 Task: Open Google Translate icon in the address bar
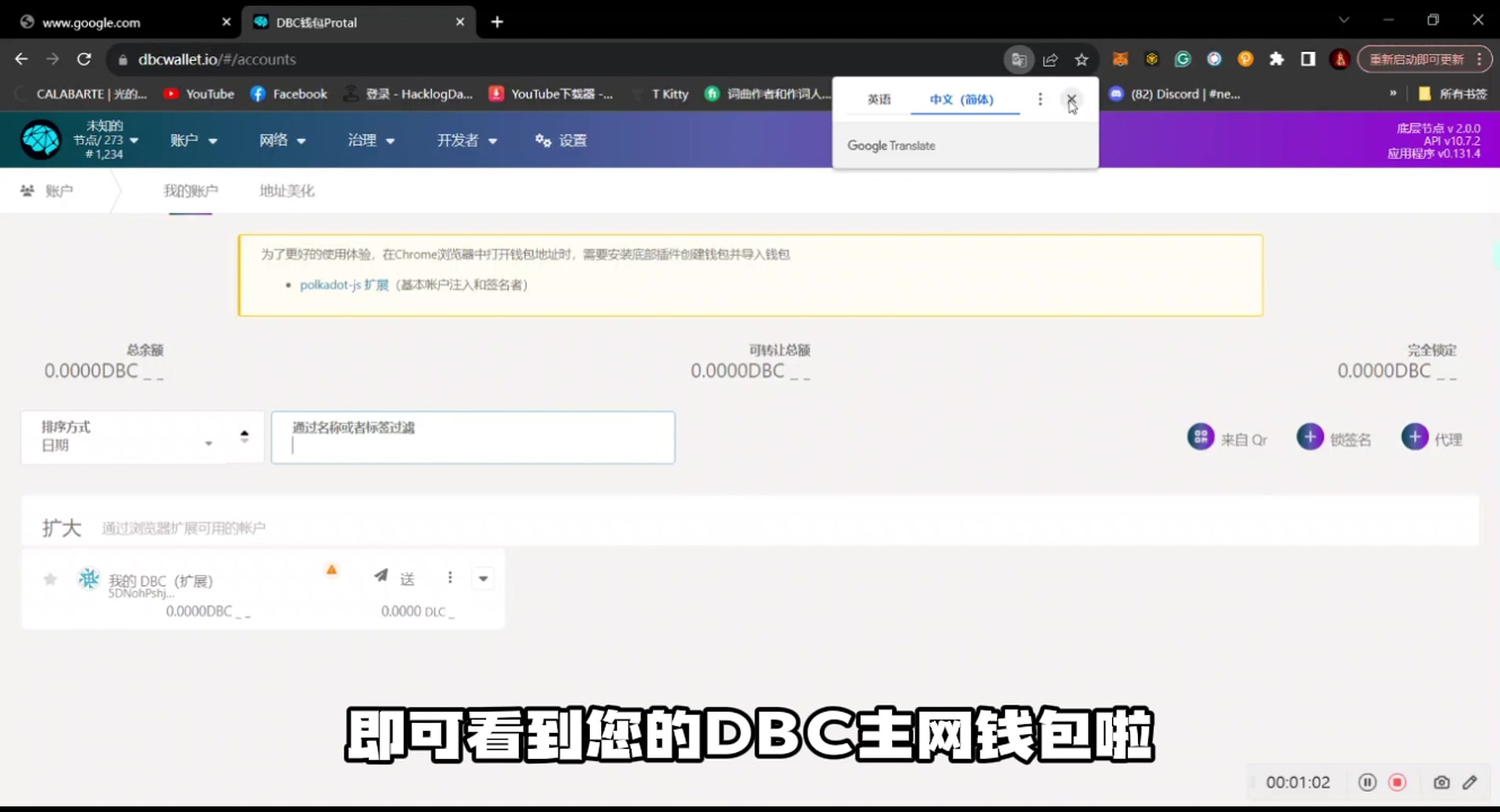(x=1018, y=59)
